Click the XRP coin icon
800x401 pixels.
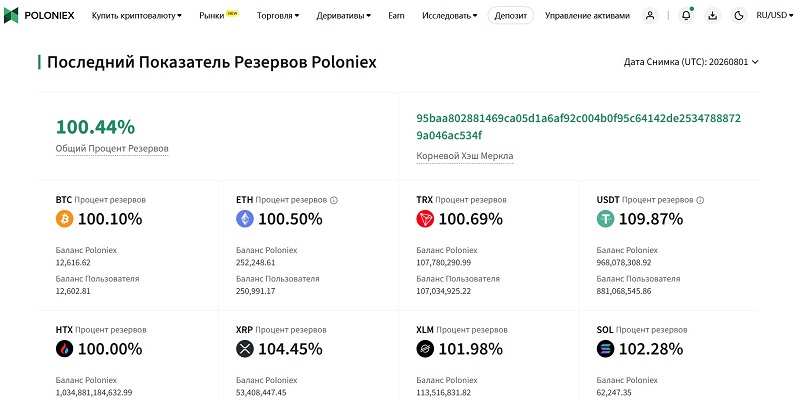[245, 349]
